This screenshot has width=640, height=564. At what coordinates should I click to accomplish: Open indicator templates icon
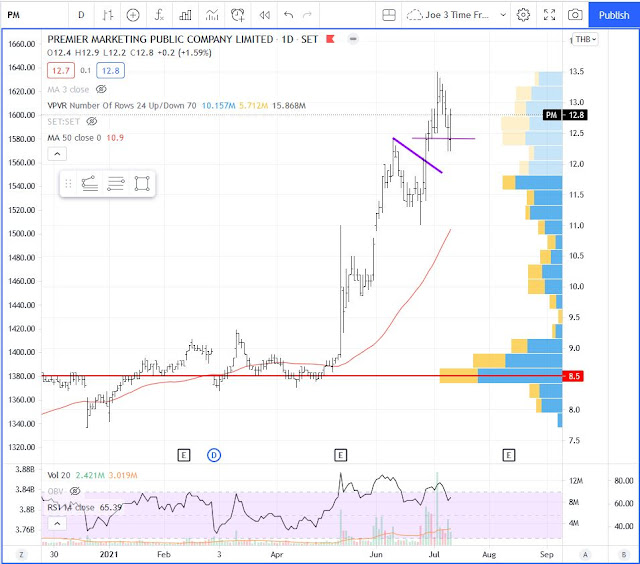coord(212,15)
